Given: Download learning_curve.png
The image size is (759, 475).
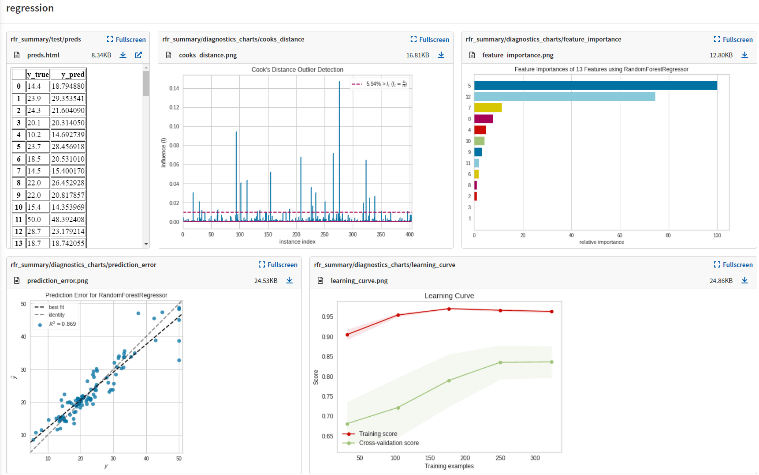Looking at the screenshot, I should click(744, 280).
